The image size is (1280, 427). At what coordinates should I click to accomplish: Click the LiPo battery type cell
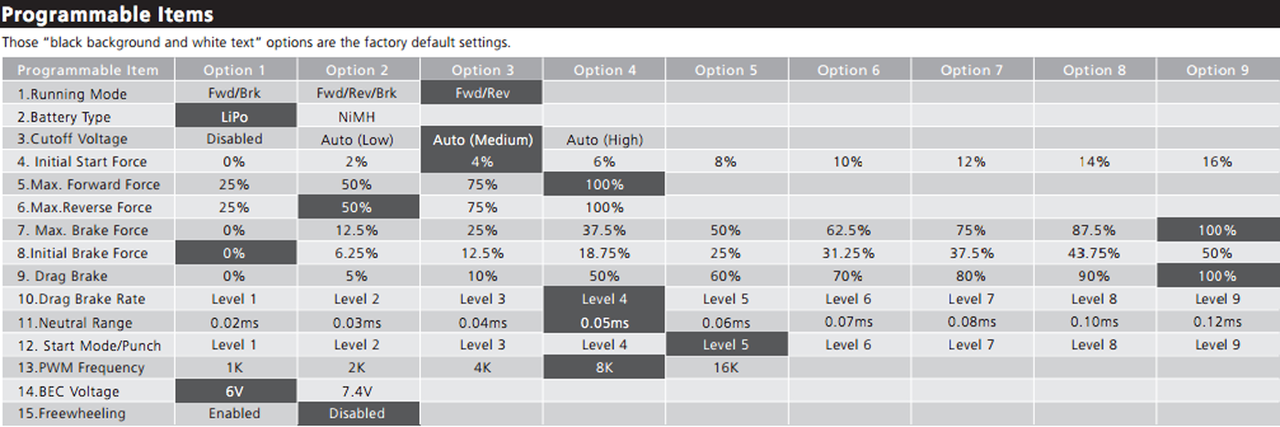click(x=236, y=116)
